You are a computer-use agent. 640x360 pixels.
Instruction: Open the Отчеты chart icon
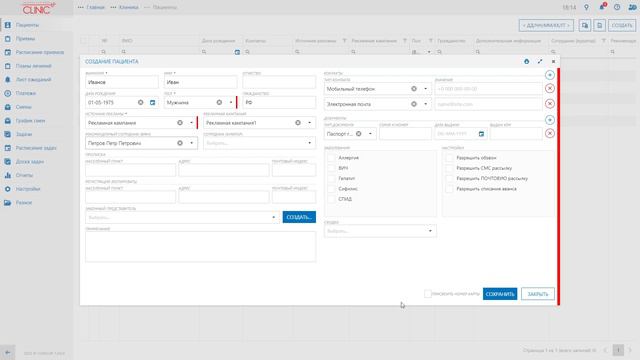coord(7,175)
